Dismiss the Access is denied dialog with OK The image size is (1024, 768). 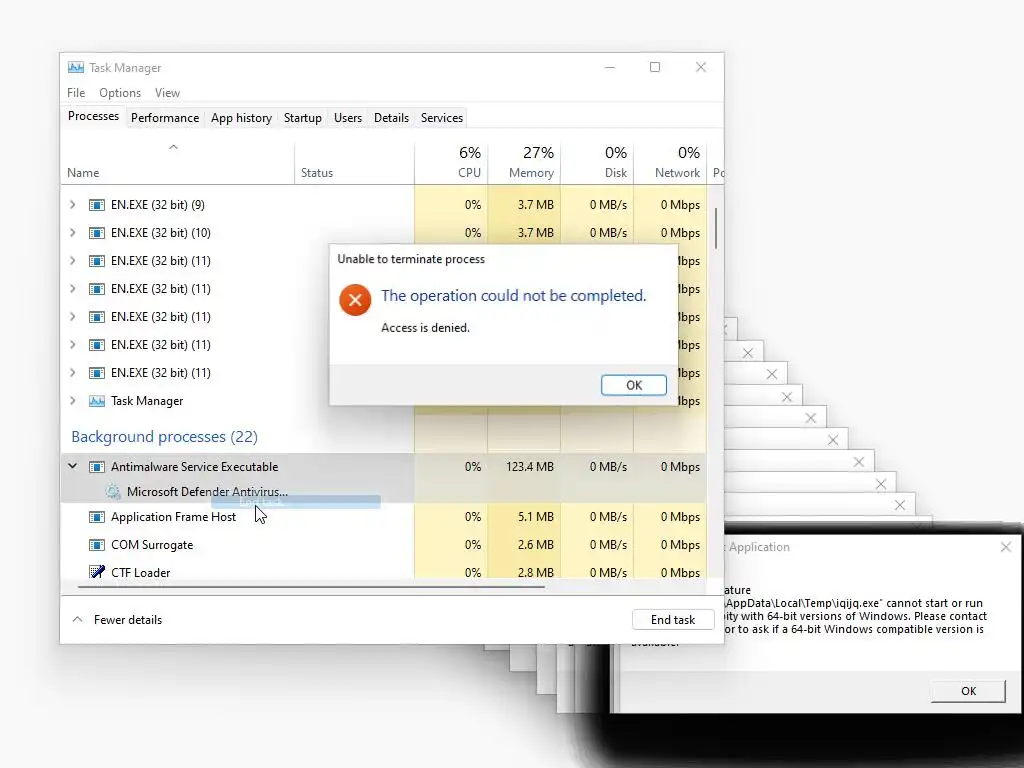coord(633,385)
